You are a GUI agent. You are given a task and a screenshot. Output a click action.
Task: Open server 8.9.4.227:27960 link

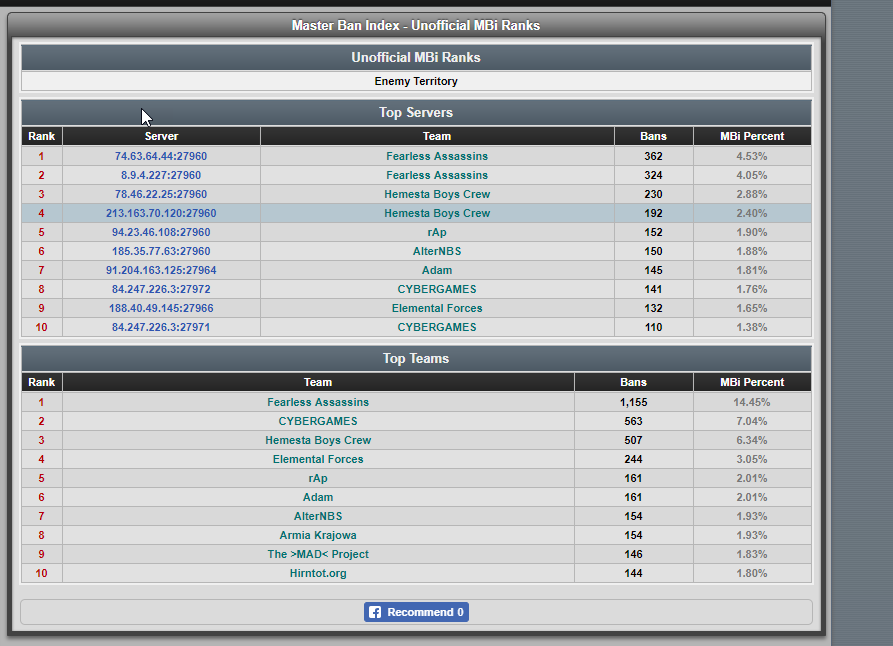pyautogui.click(x=161, y=175)
